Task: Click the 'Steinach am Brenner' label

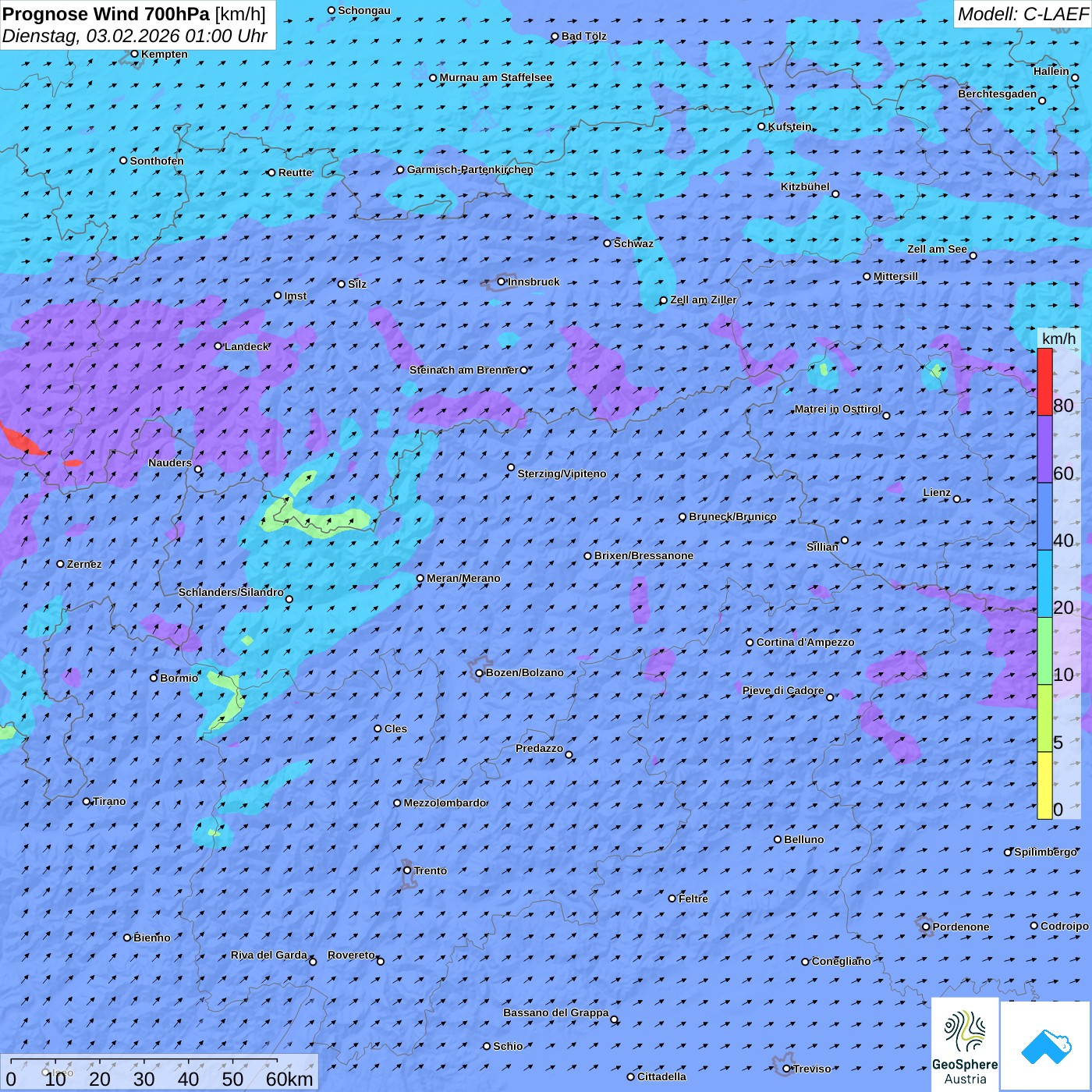Action: point(463,370)
